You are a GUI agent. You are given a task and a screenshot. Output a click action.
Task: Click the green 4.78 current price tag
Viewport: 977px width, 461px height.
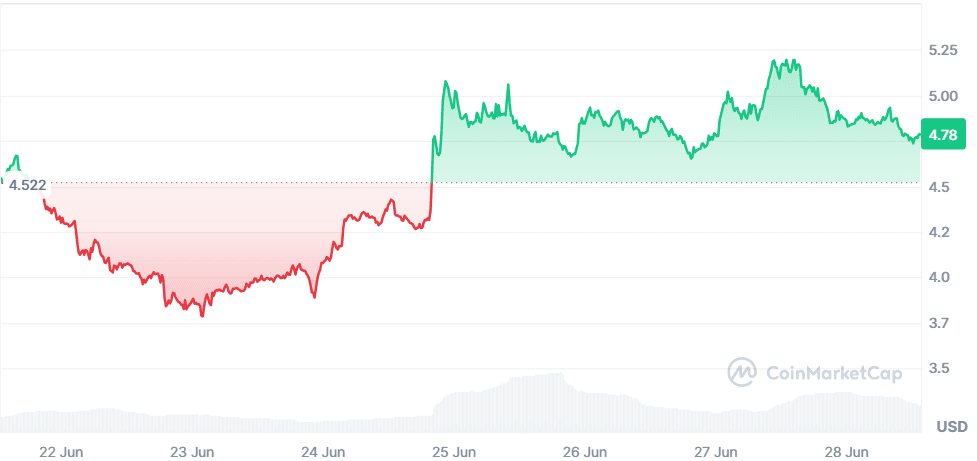pos(943,135)
